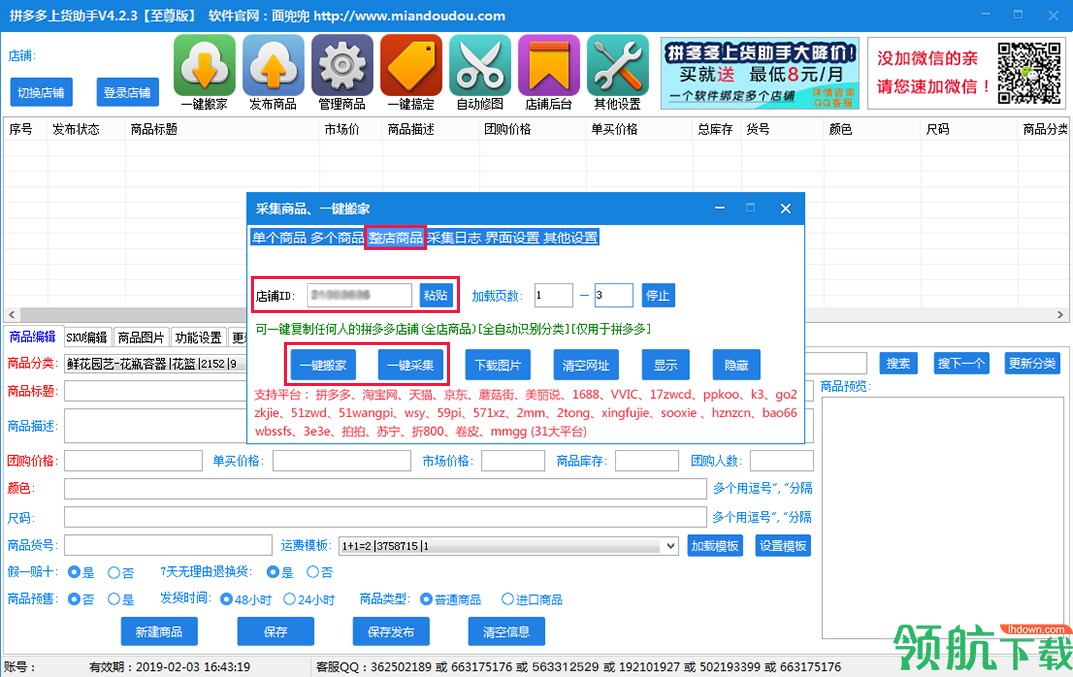Switch to 单个商品 tab in dialog
The width and height of the screenshot is (1073, 677).
click(x=279, y=238)
